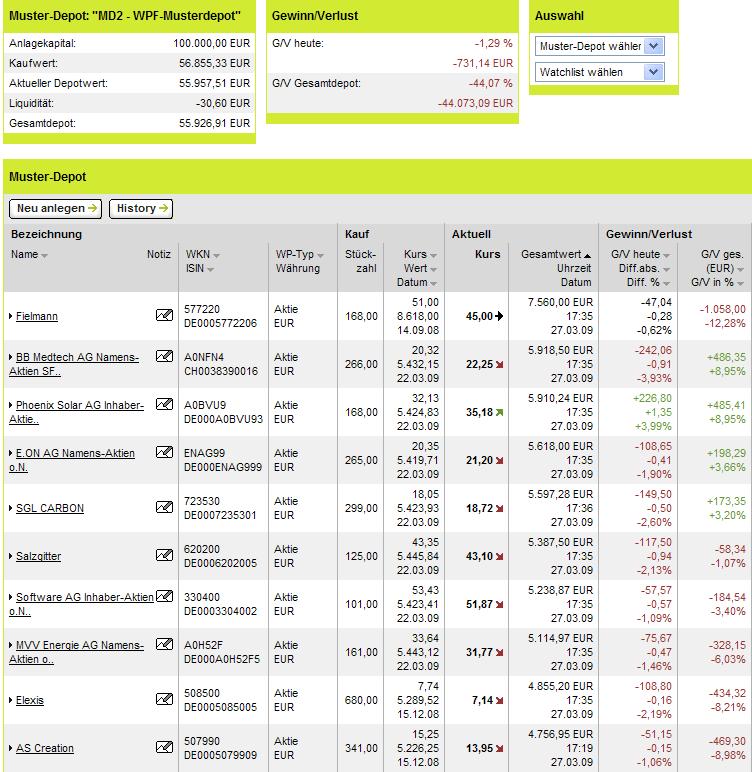Click the History button
The image size is (752, 772).
[x=141, y=209]
